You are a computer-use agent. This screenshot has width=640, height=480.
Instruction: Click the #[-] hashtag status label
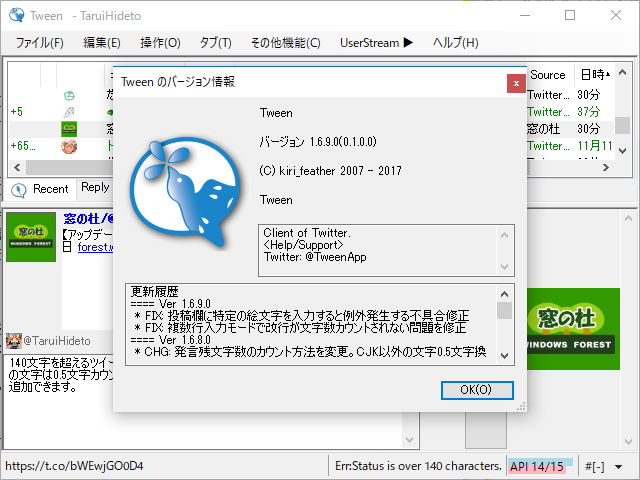(x=595, y=466)
